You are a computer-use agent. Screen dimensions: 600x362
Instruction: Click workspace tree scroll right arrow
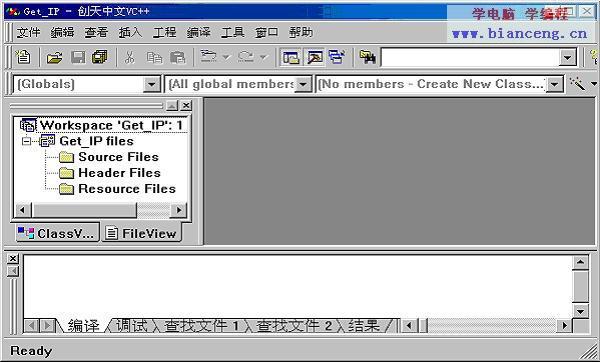(178, 210)
